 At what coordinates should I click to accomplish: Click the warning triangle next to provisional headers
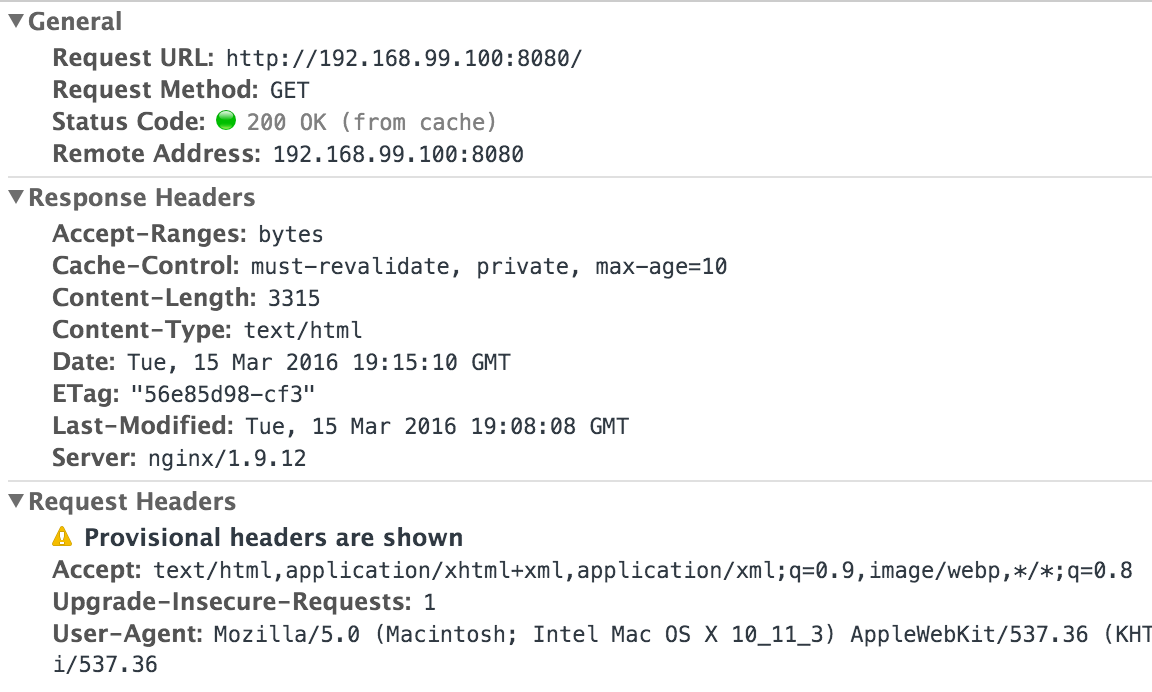[64, 537]
